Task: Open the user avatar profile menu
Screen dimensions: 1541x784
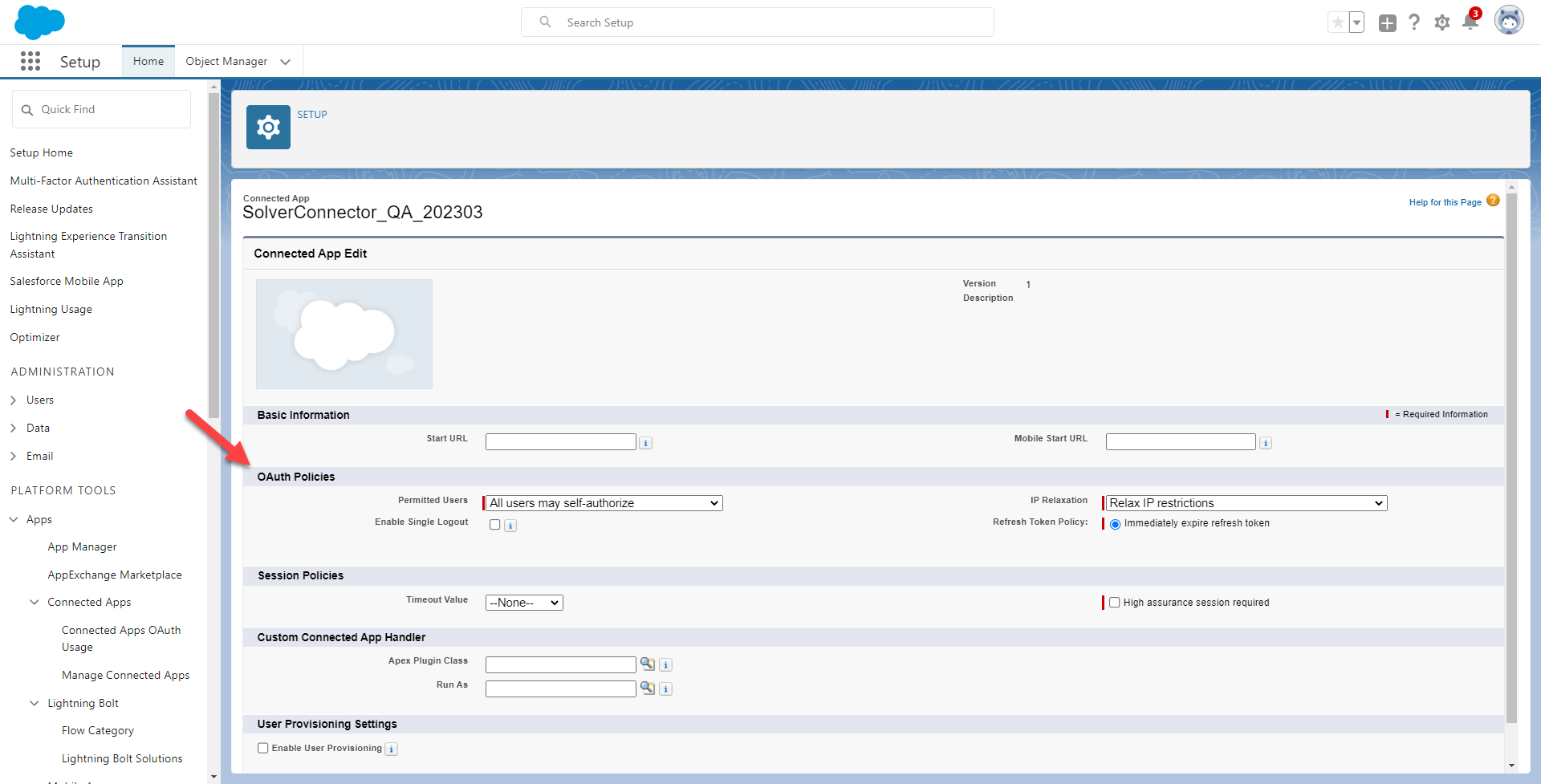Action: (x=1509, y=22)
